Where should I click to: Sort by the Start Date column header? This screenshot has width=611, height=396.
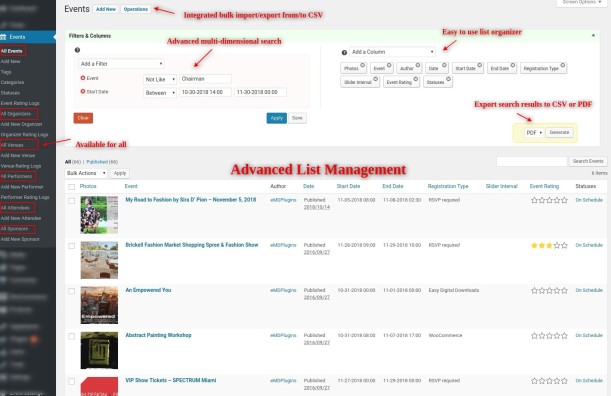[348, 186]
